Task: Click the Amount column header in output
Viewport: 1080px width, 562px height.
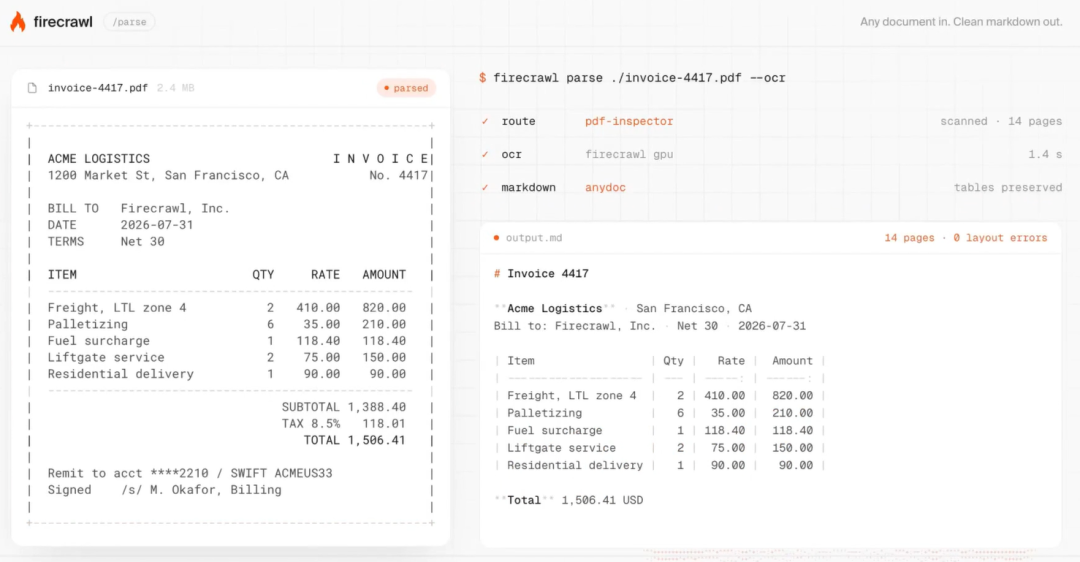Action: coord(792,361)
